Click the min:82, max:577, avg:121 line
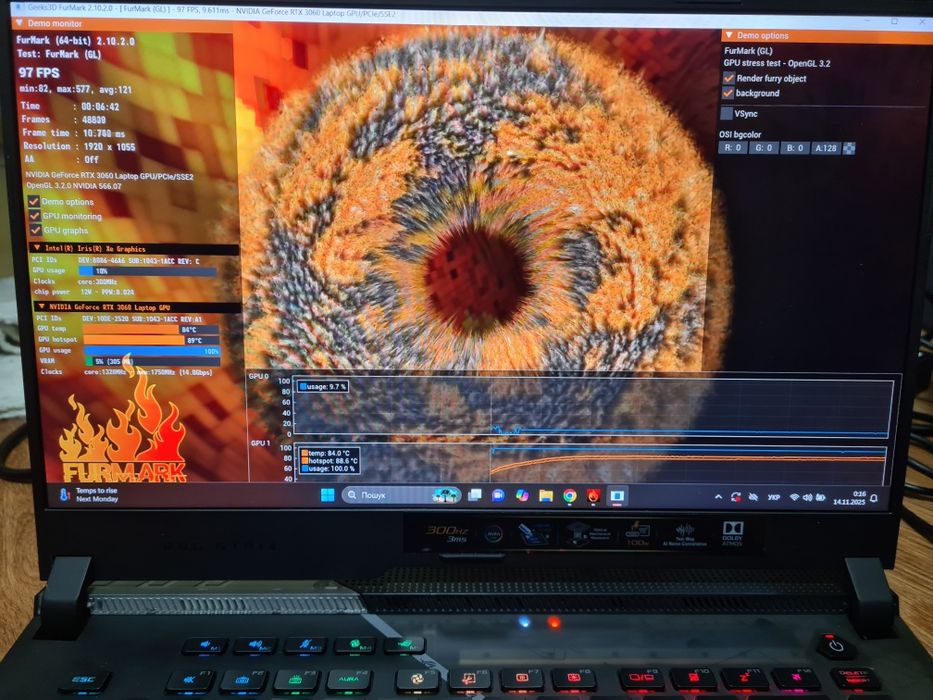 [76, 89]
